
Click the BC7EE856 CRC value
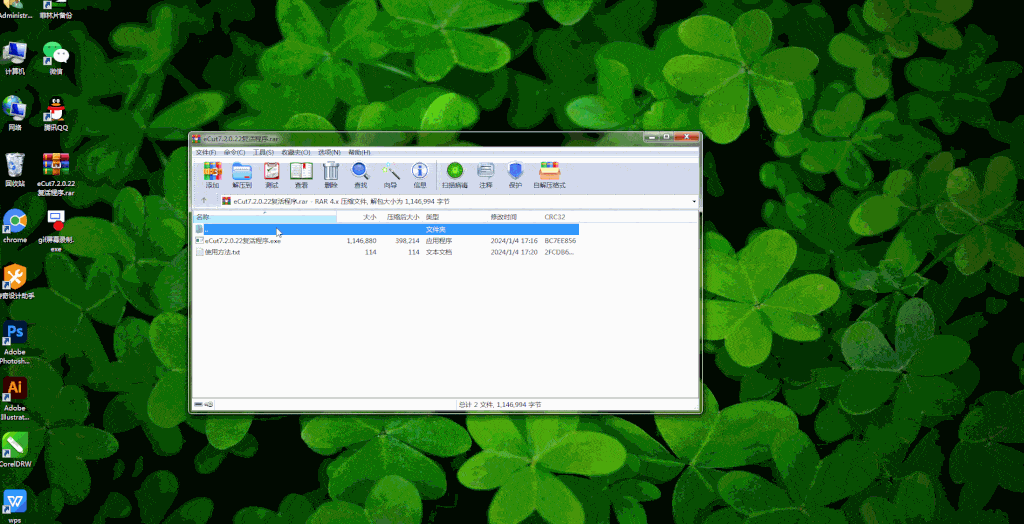(560, 240)
